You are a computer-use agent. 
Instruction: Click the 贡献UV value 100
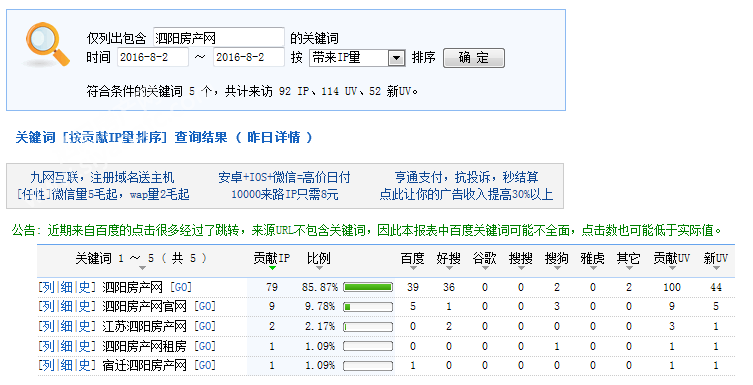click(672, 287)
